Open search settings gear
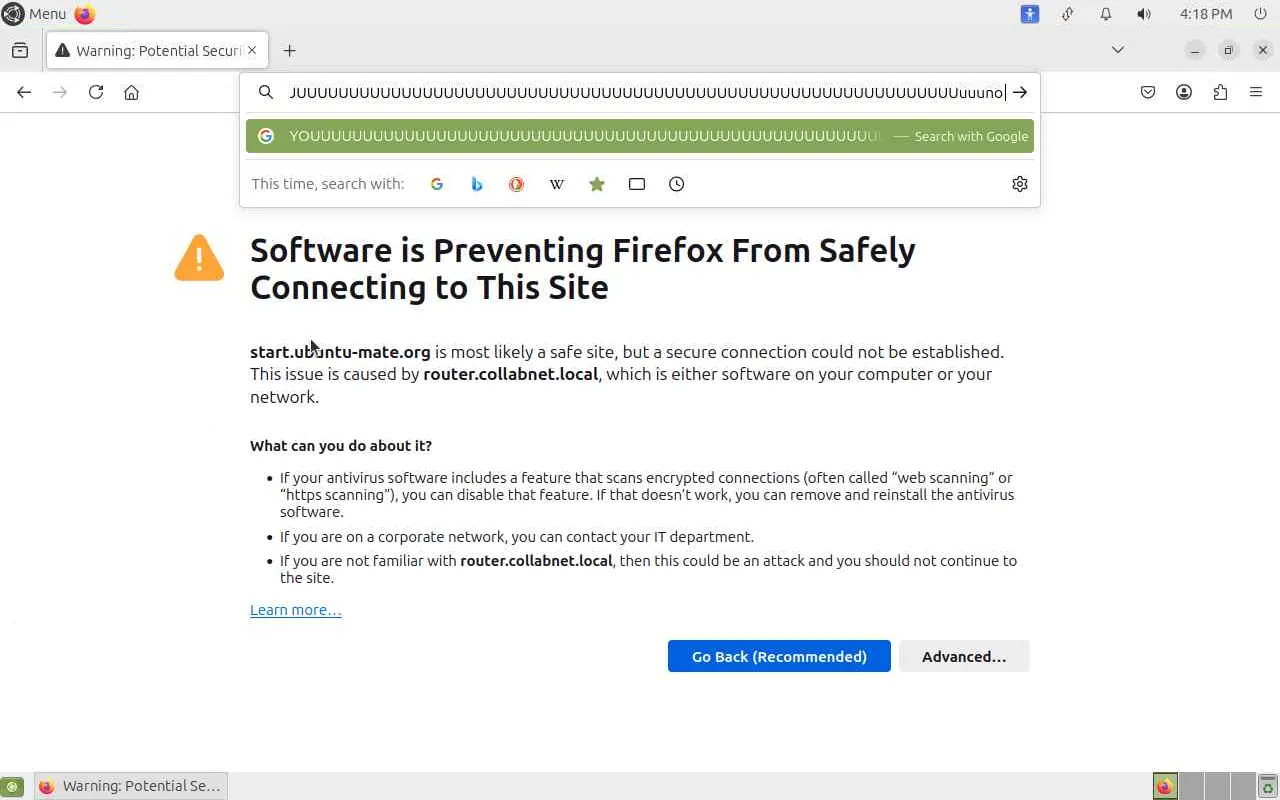1280x800 pixels. point(1019,184)
